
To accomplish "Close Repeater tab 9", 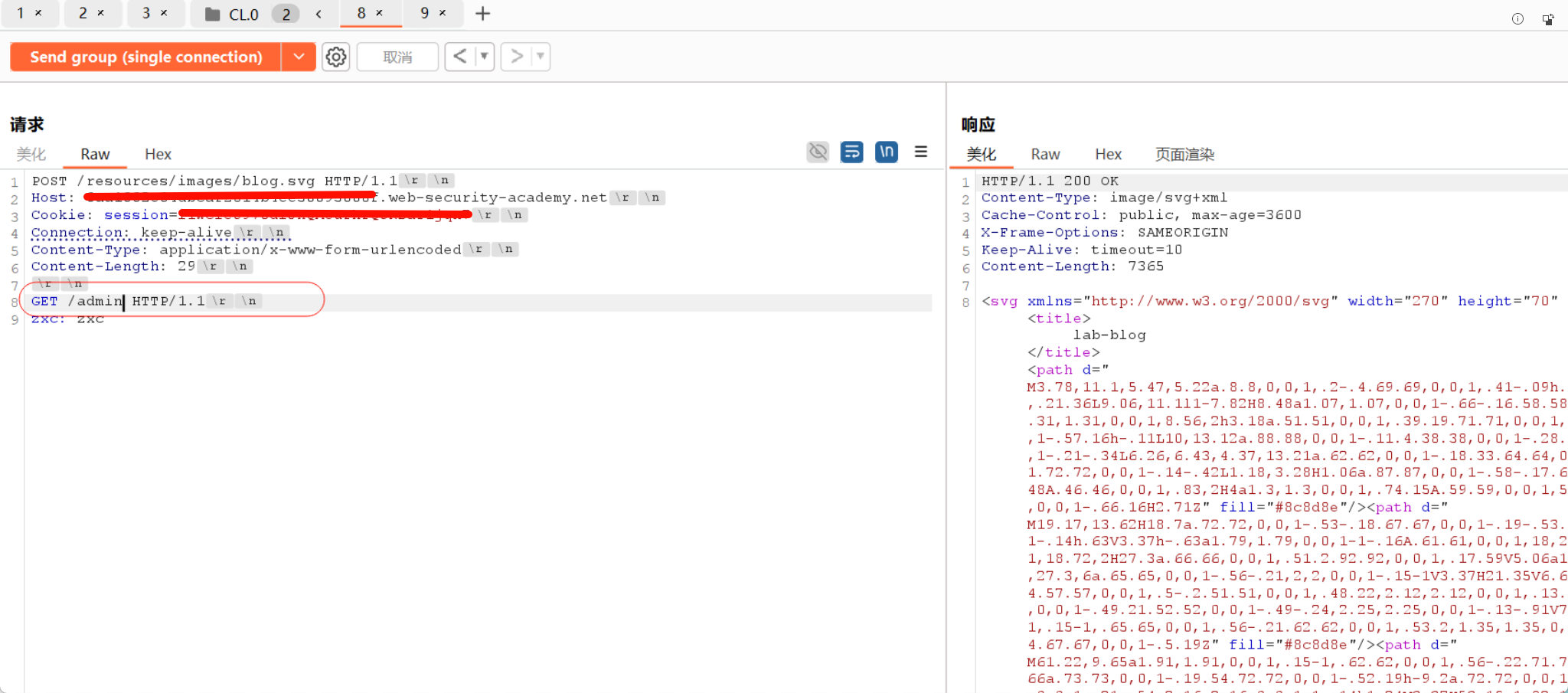I will [x=443, y=13].
